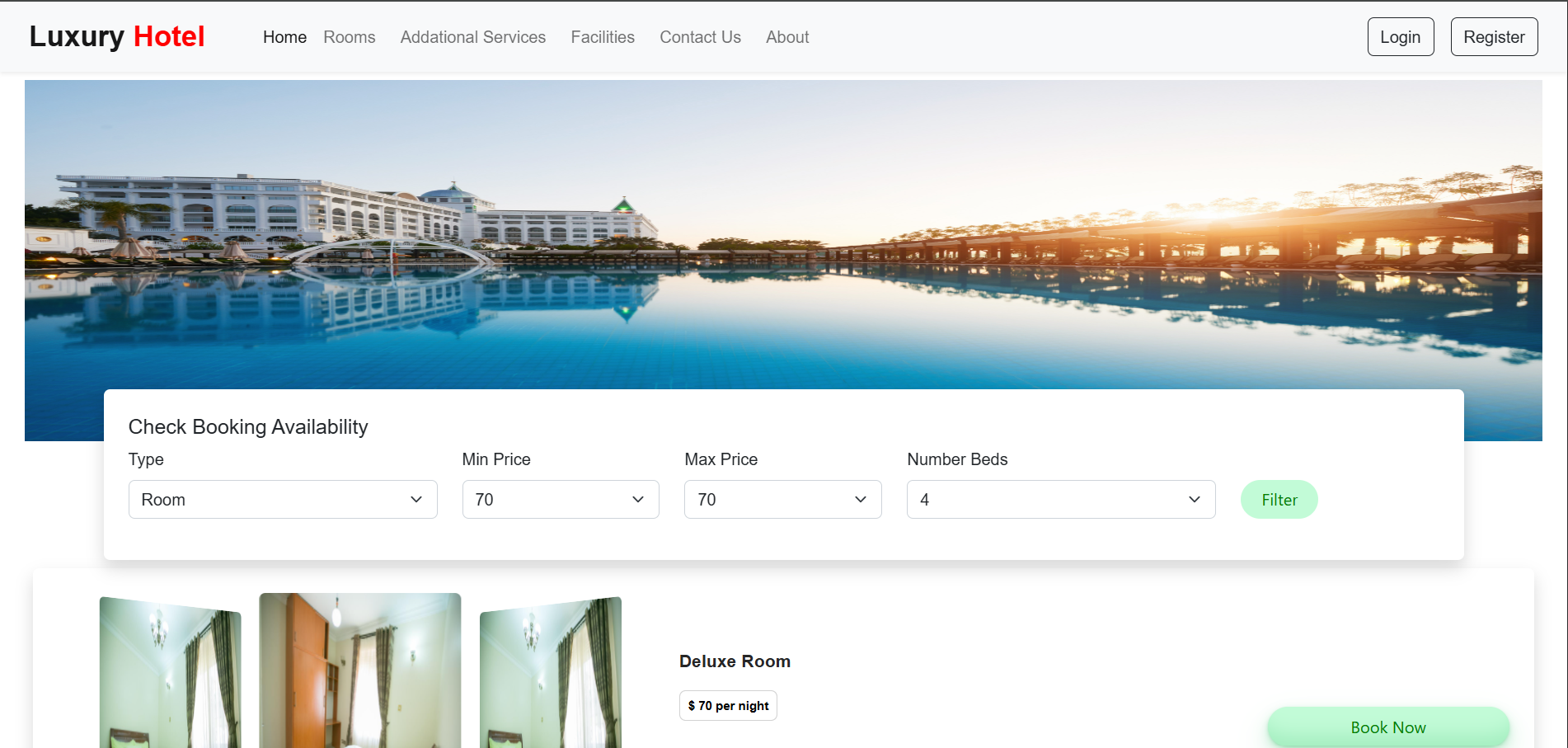Apply the booking Filter
Image resolution: width=1568 pixels, height=748 pixels.
1279,499
